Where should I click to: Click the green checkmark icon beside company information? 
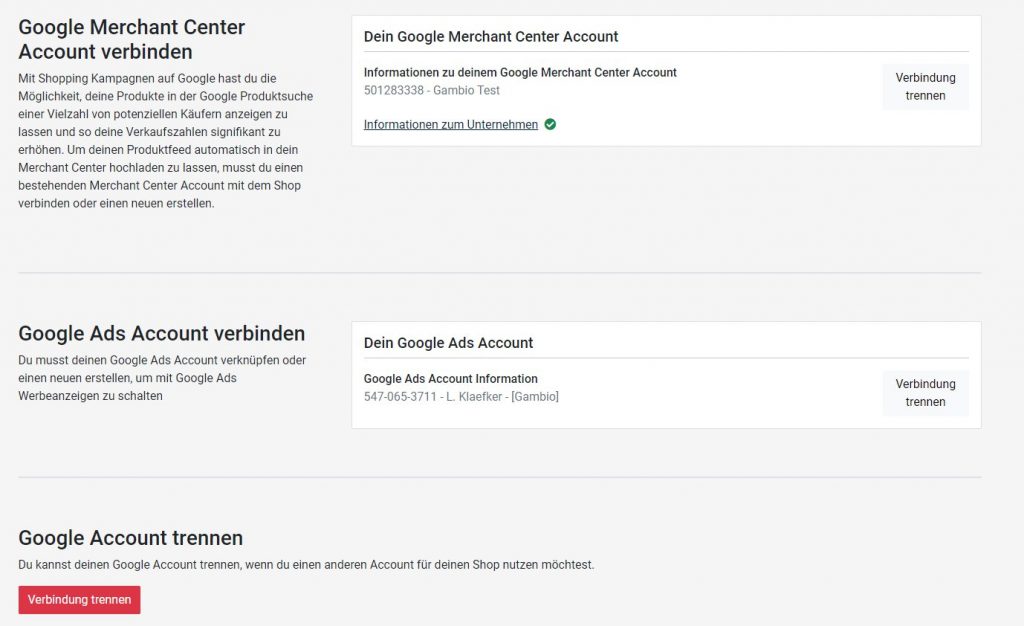(x=550, y=125)
